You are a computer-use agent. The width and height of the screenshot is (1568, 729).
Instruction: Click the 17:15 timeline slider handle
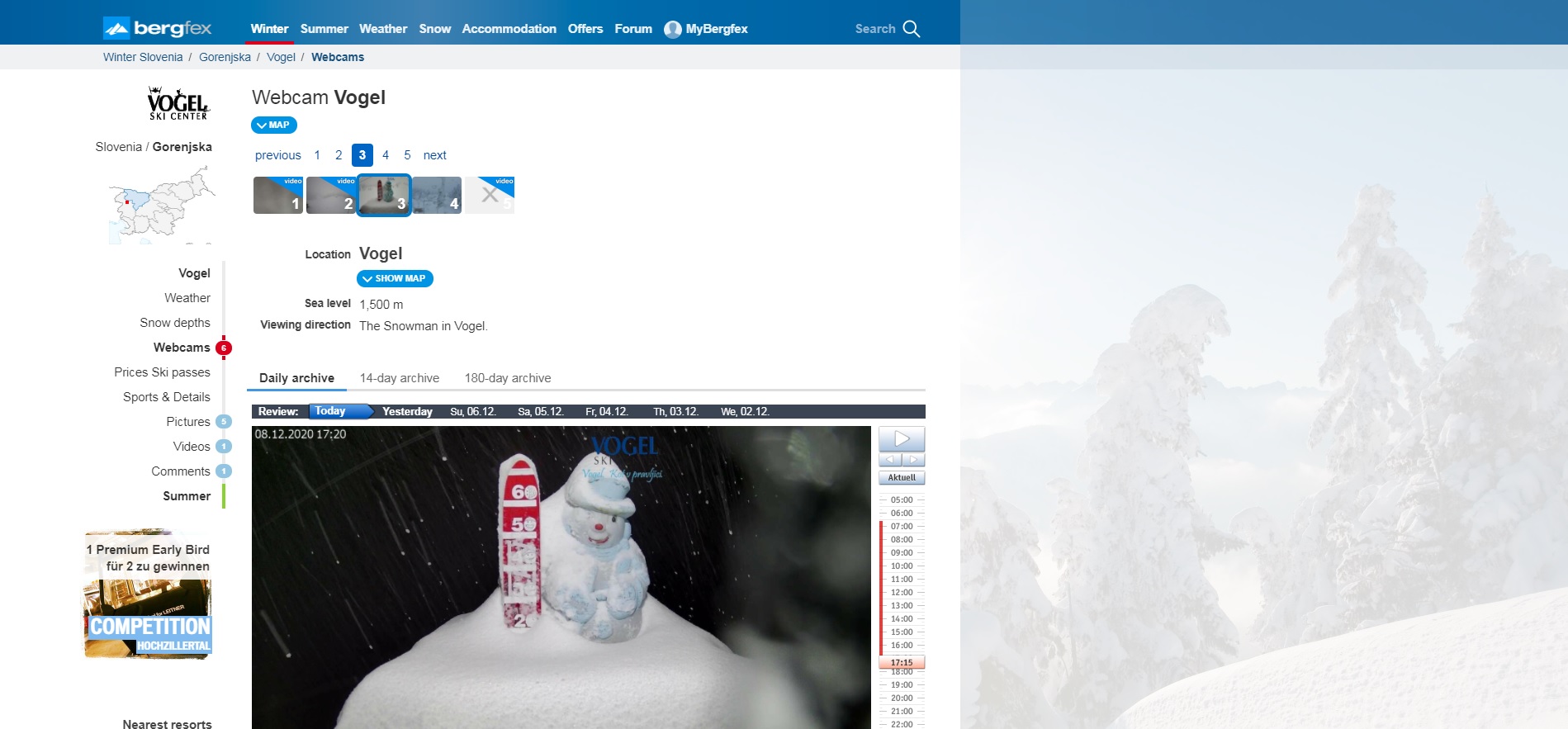pyautogui.click(x=902, y=662)
